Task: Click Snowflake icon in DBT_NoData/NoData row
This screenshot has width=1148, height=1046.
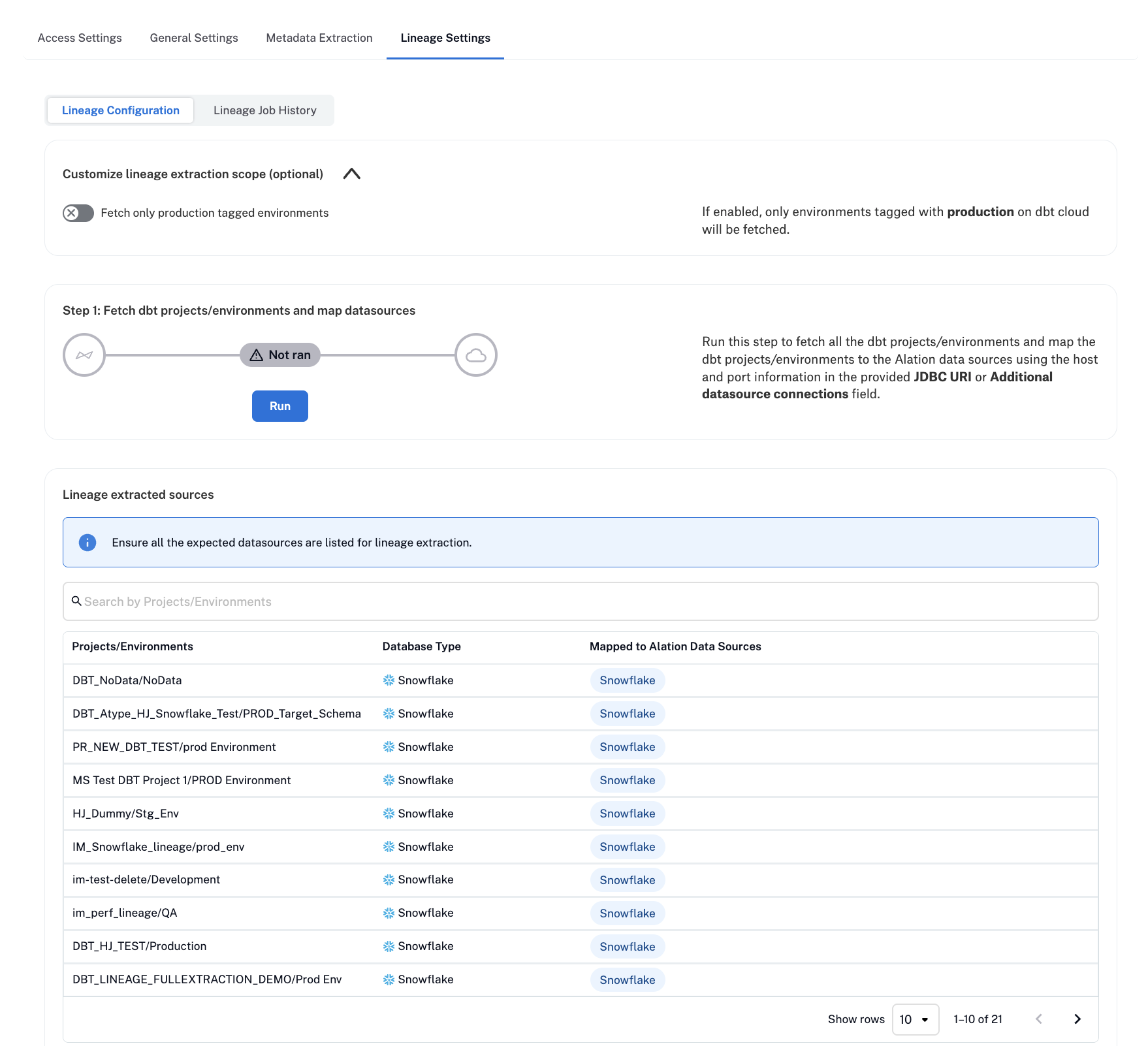Action: pos(389,680)
